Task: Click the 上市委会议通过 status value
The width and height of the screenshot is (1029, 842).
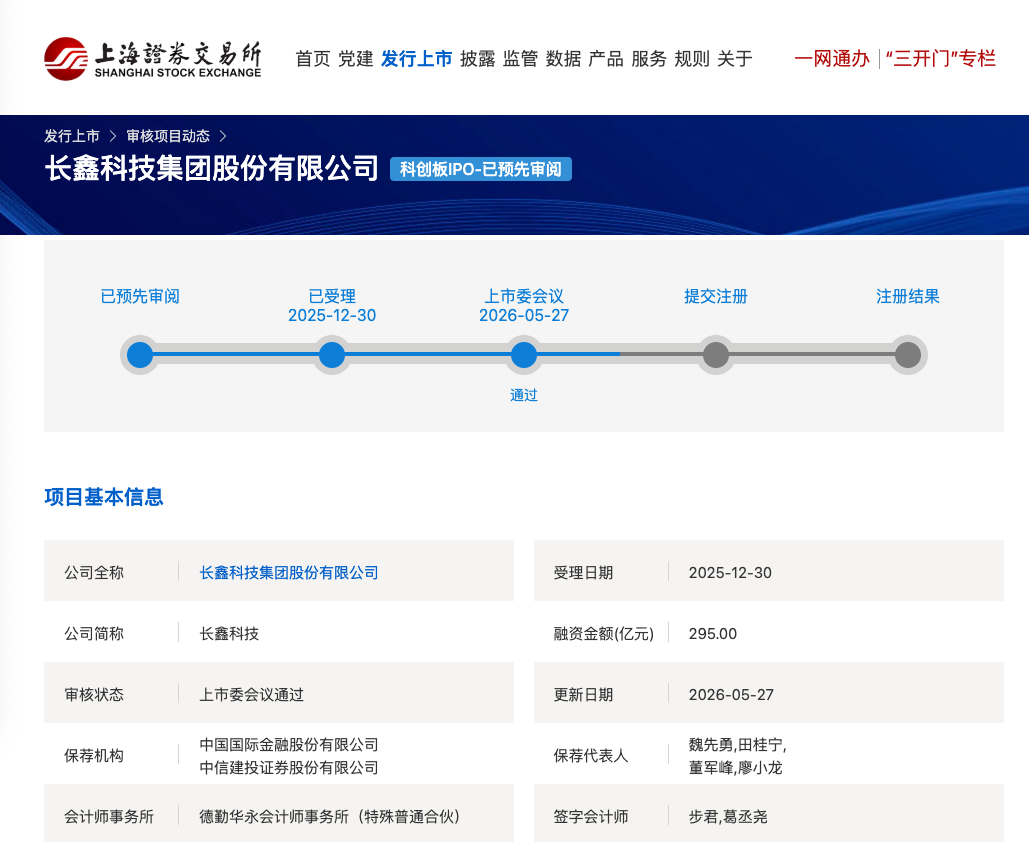Action: [x=251, y=695]
